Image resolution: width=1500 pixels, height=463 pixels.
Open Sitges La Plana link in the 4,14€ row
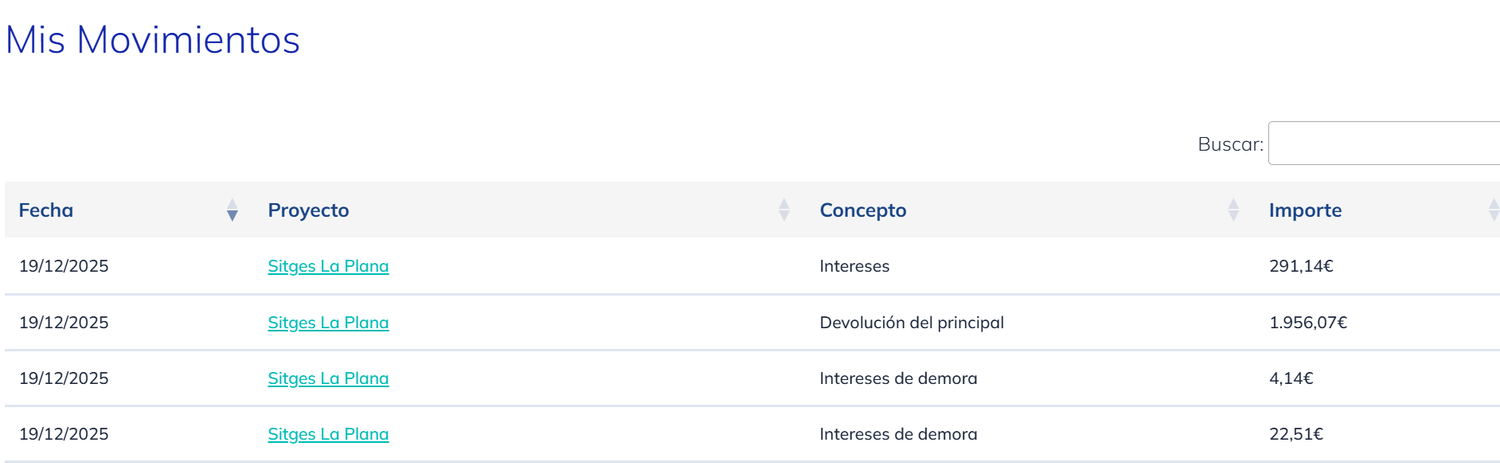(328, 378)
